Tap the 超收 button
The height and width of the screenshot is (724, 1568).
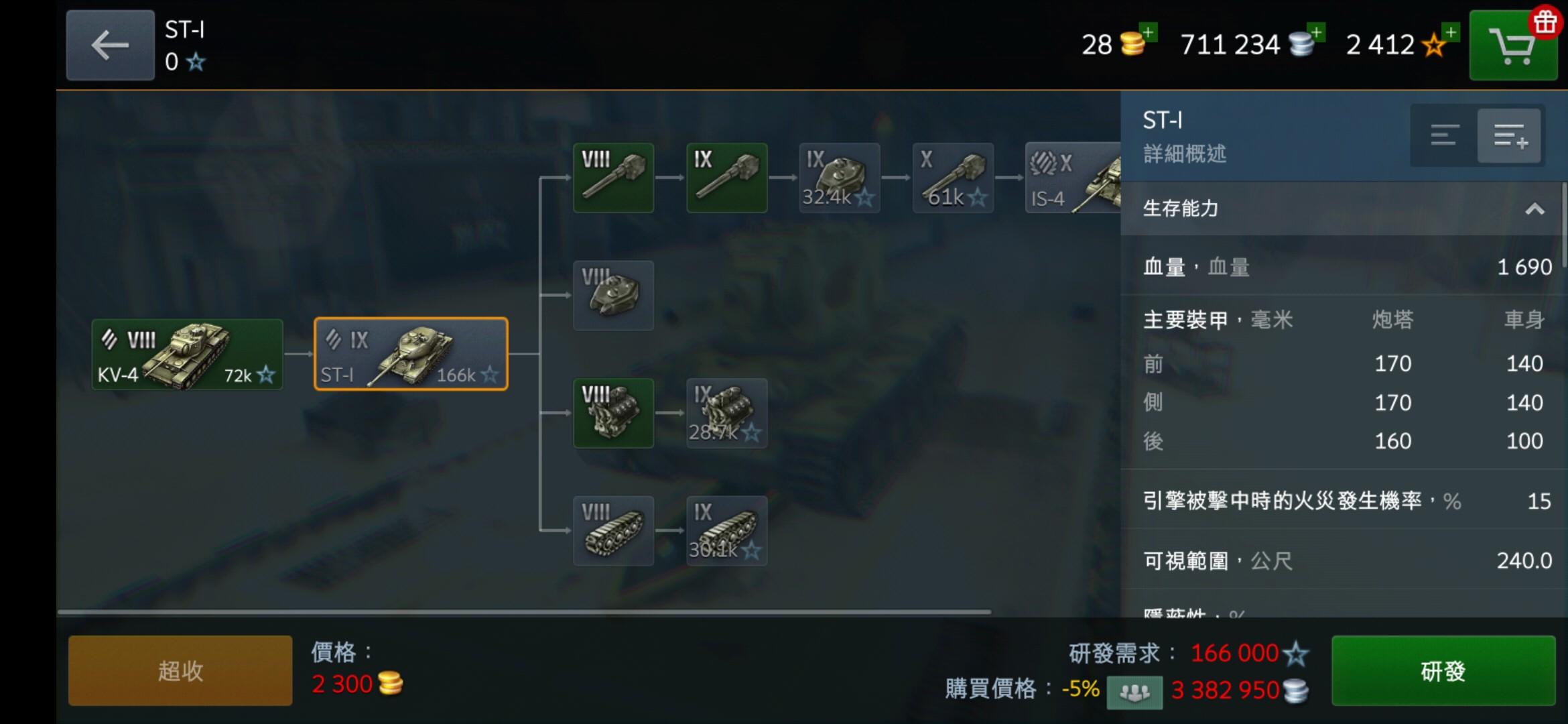pos(180,670)
